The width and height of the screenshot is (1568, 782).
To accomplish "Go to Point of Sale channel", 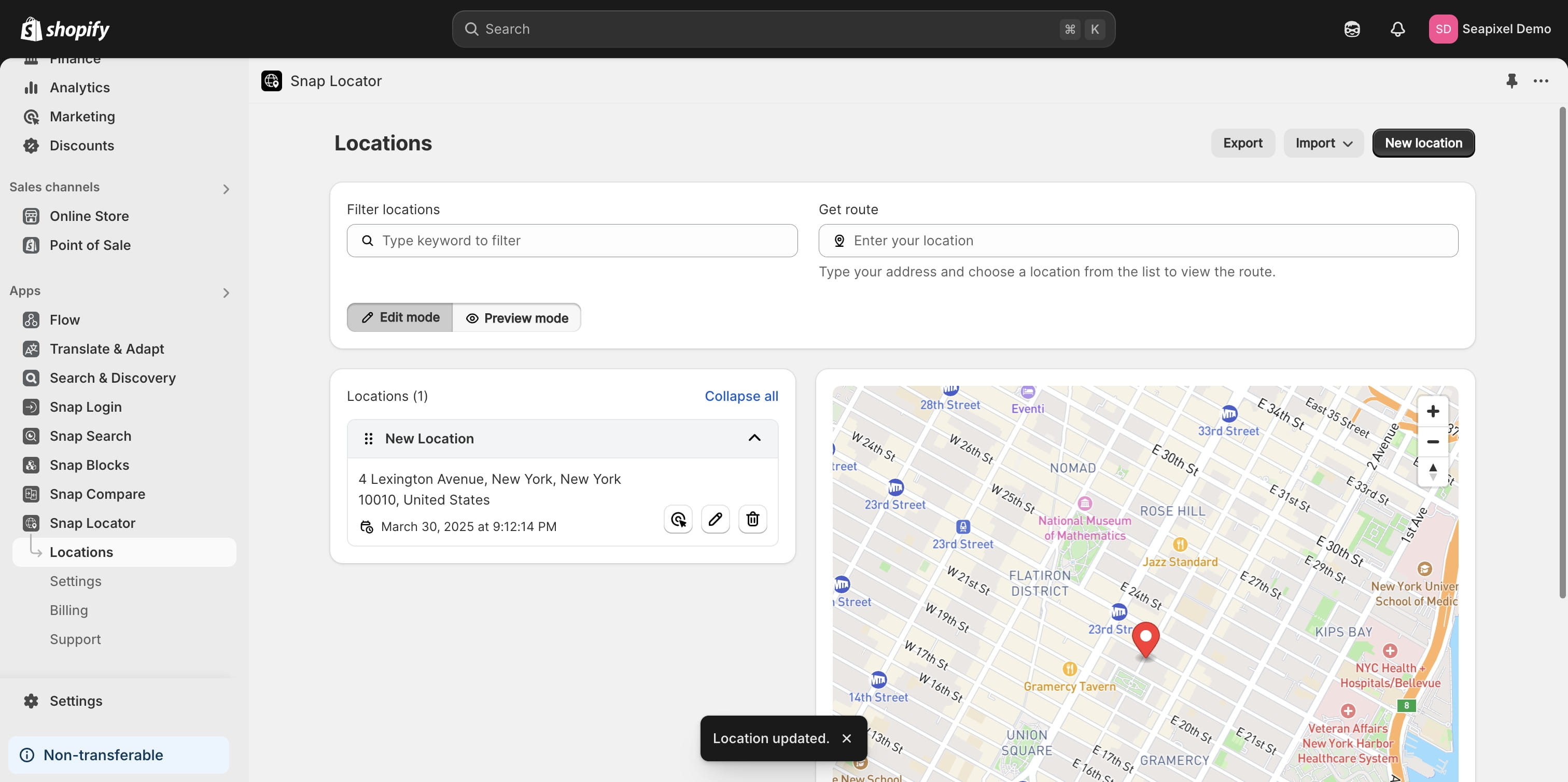I will pyautogui.click(x=90, y=245).
